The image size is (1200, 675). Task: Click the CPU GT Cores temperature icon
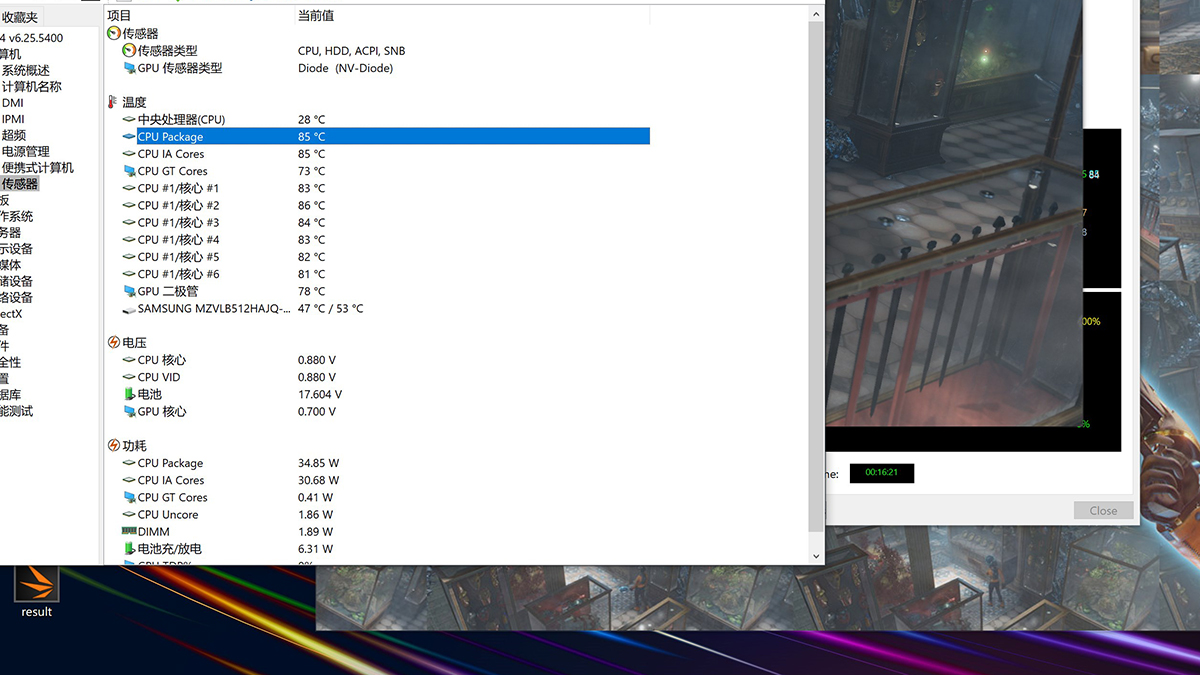(129, 171)
